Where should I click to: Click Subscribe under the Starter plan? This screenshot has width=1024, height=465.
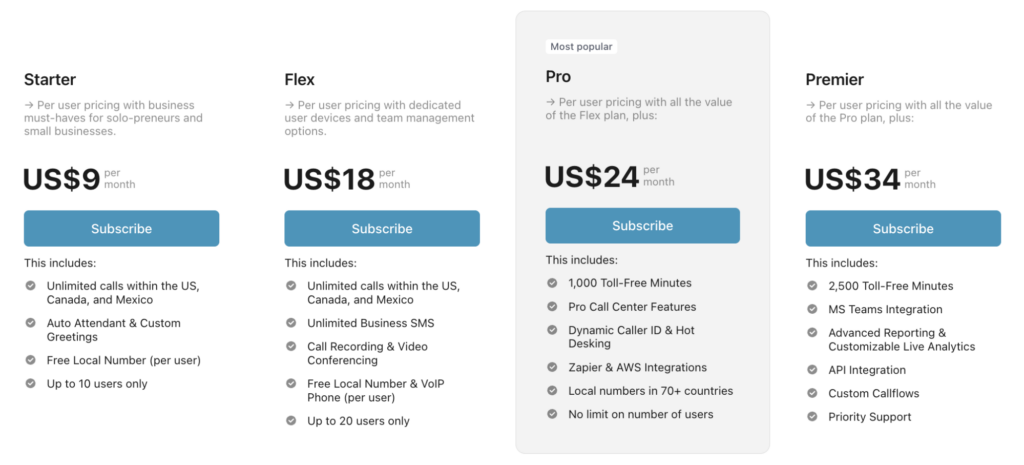[x=121, y=228]
